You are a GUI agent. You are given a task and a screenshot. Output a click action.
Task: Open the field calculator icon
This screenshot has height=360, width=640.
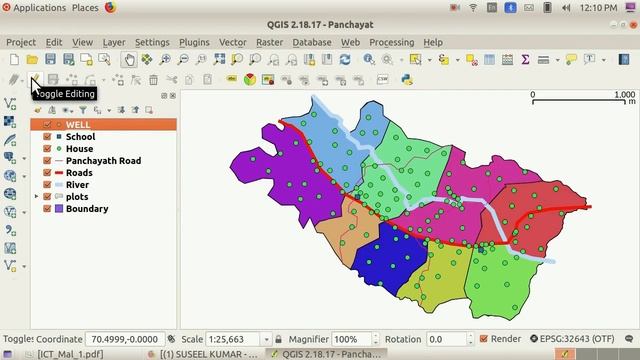point(507,60)
